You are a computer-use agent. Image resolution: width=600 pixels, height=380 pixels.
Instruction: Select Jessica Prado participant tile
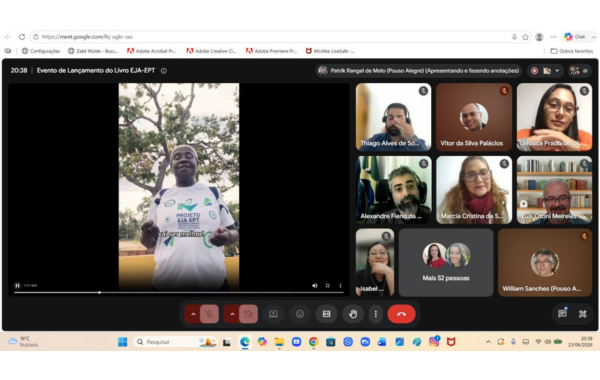click(554, 117)
